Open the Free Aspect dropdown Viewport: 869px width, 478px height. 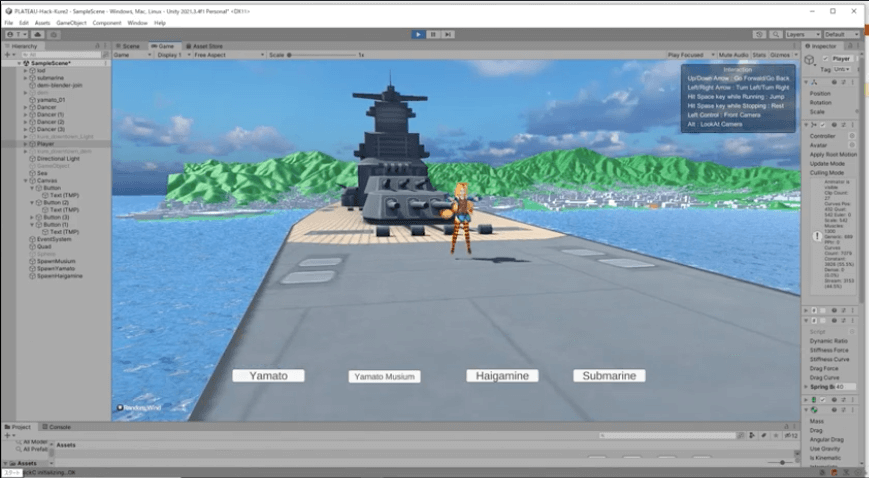(229, 55)
